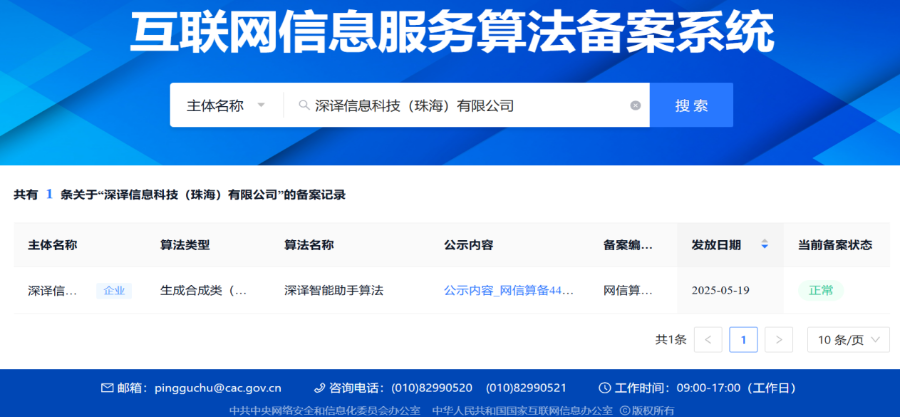Open the 公示内容_网信算备 link

pos(509,291)
